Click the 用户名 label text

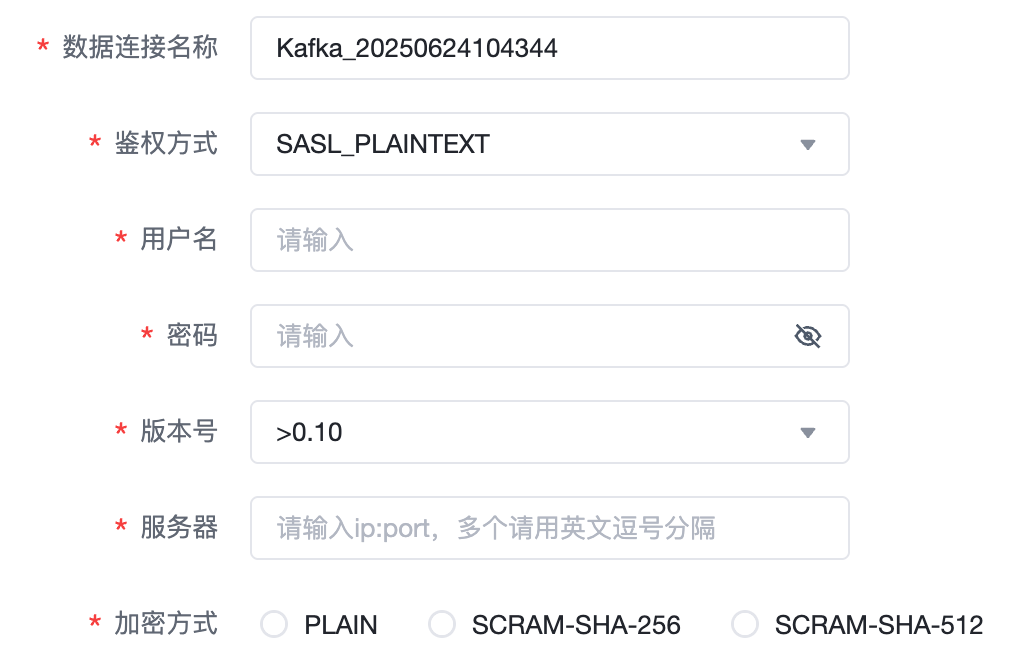tap(179, 239)
